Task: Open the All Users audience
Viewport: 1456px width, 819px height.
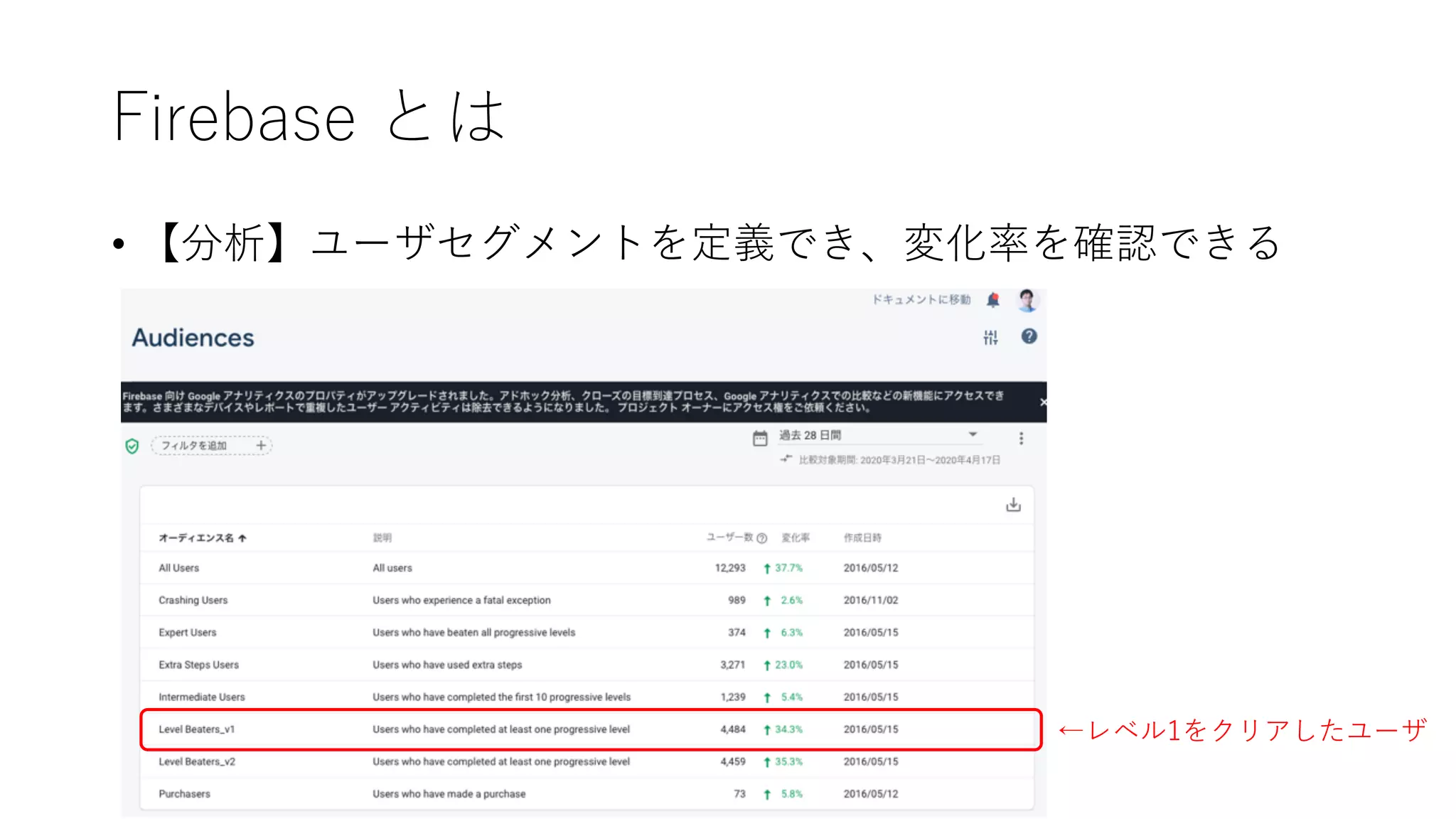Action: click(178, 568)
